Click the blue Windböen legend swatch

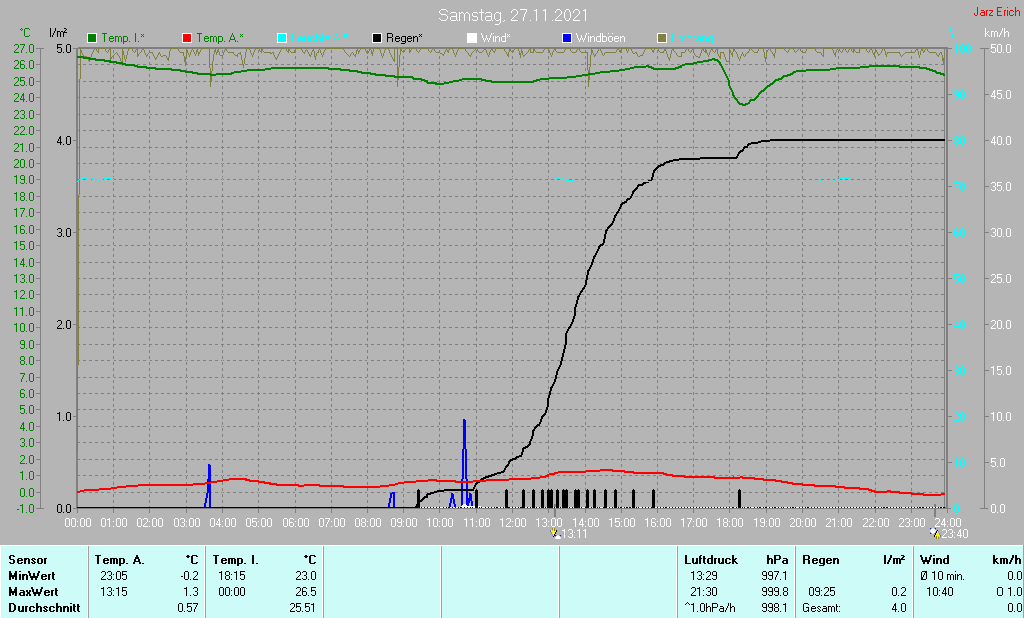(567, 38)
